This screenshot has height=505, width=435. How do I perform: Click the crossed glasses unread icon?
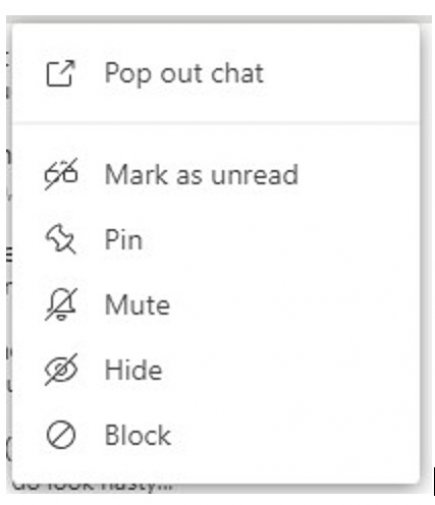point(61,174)
